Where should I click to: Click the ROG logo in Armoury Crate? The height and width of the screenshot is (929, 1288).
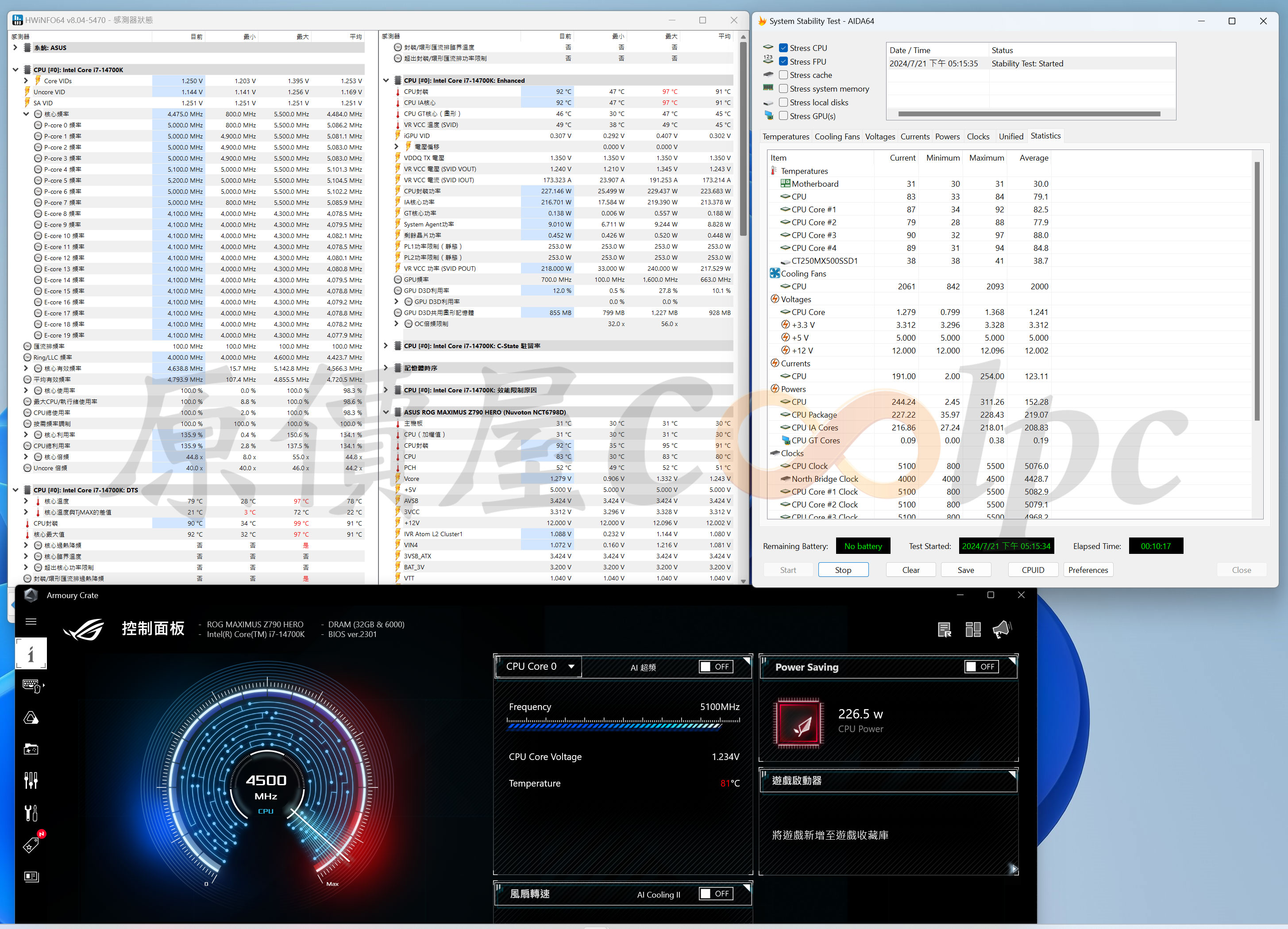click(84, 630)
